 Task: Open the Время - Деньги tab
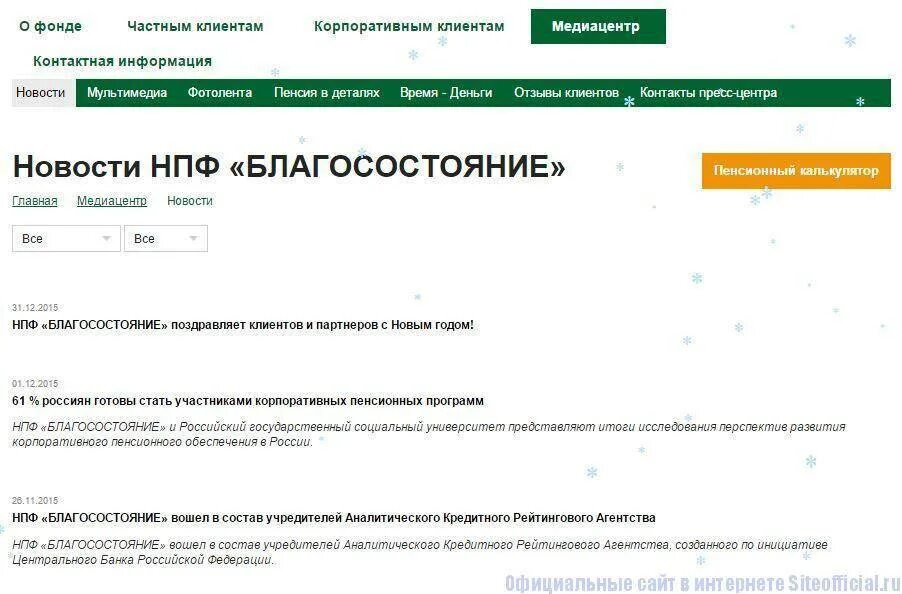pyautogui.click(x=446, y=92)
